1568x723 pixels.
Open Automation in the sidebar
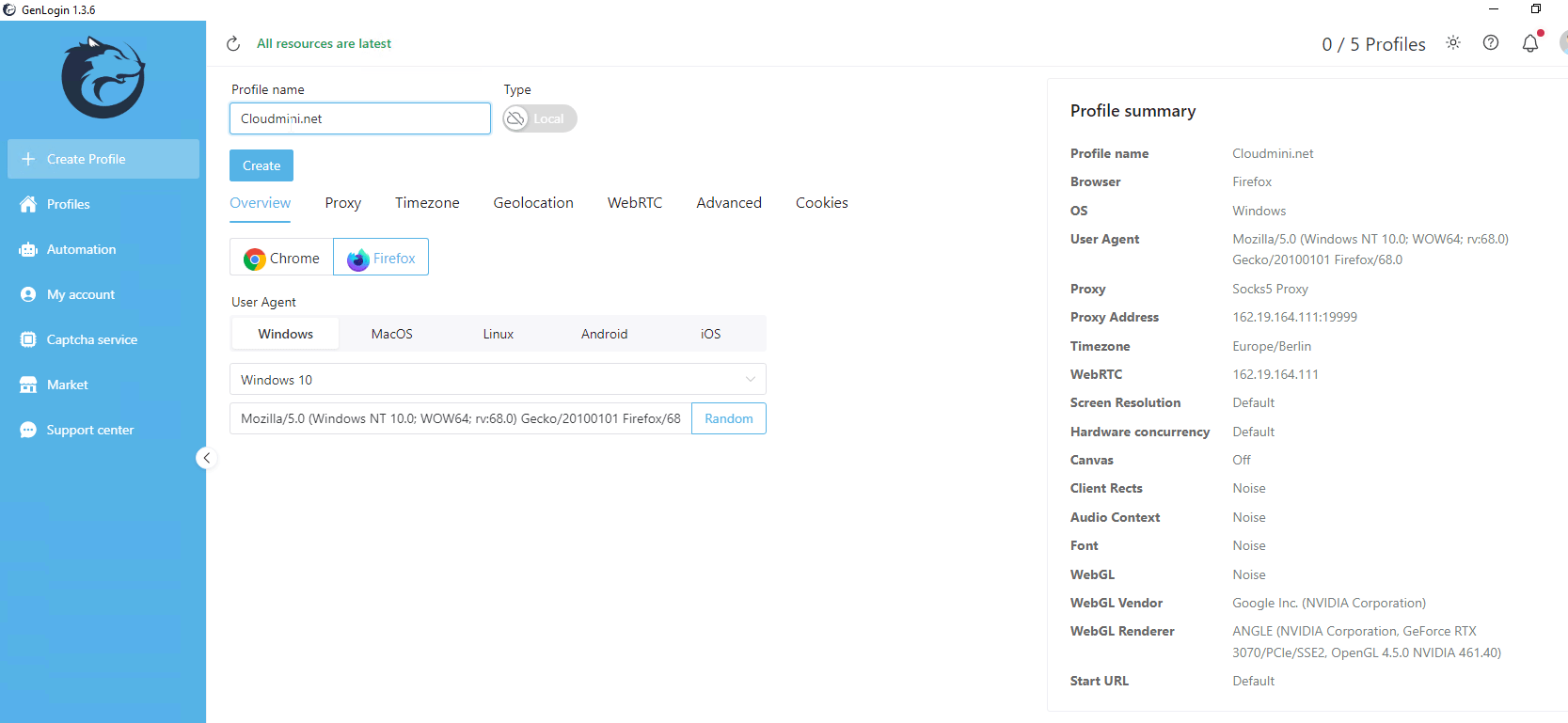103,249
